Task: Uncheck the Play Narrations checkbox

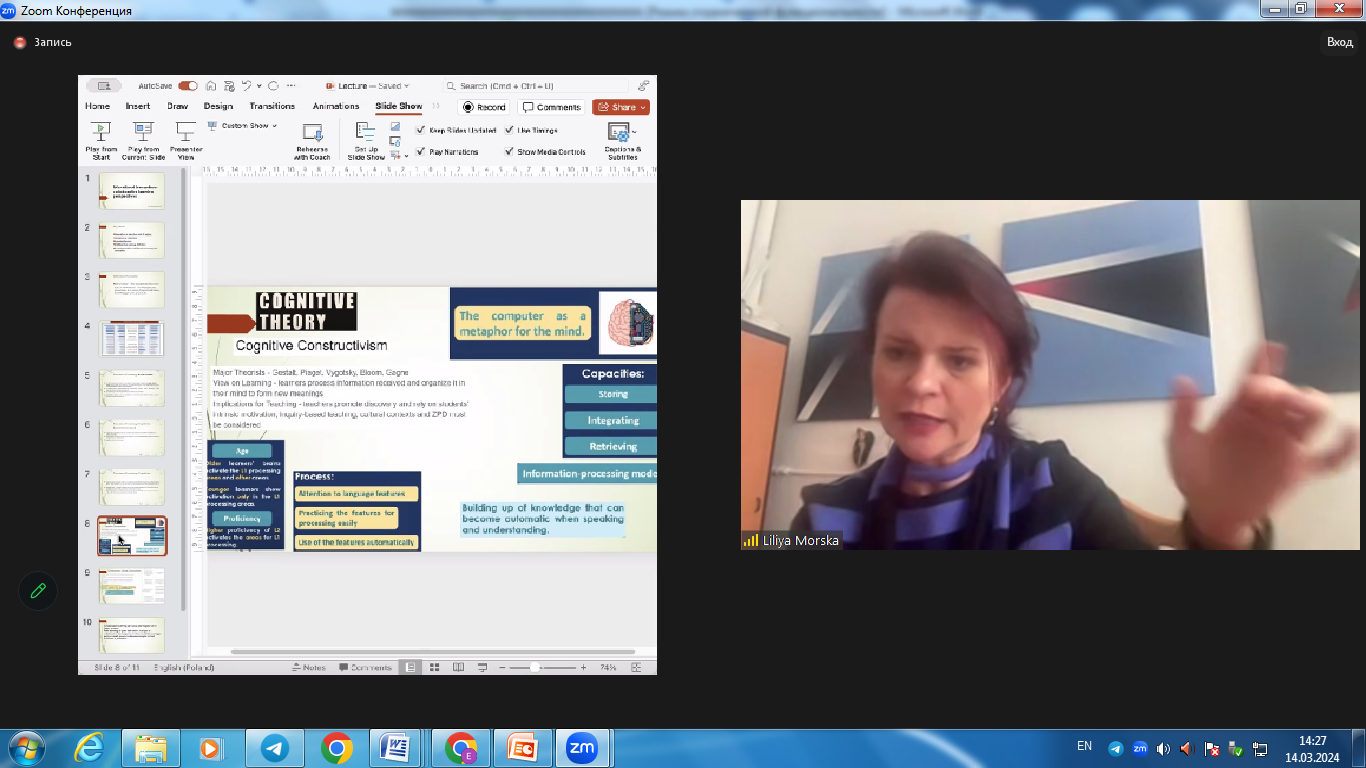Action: point(421,152)
